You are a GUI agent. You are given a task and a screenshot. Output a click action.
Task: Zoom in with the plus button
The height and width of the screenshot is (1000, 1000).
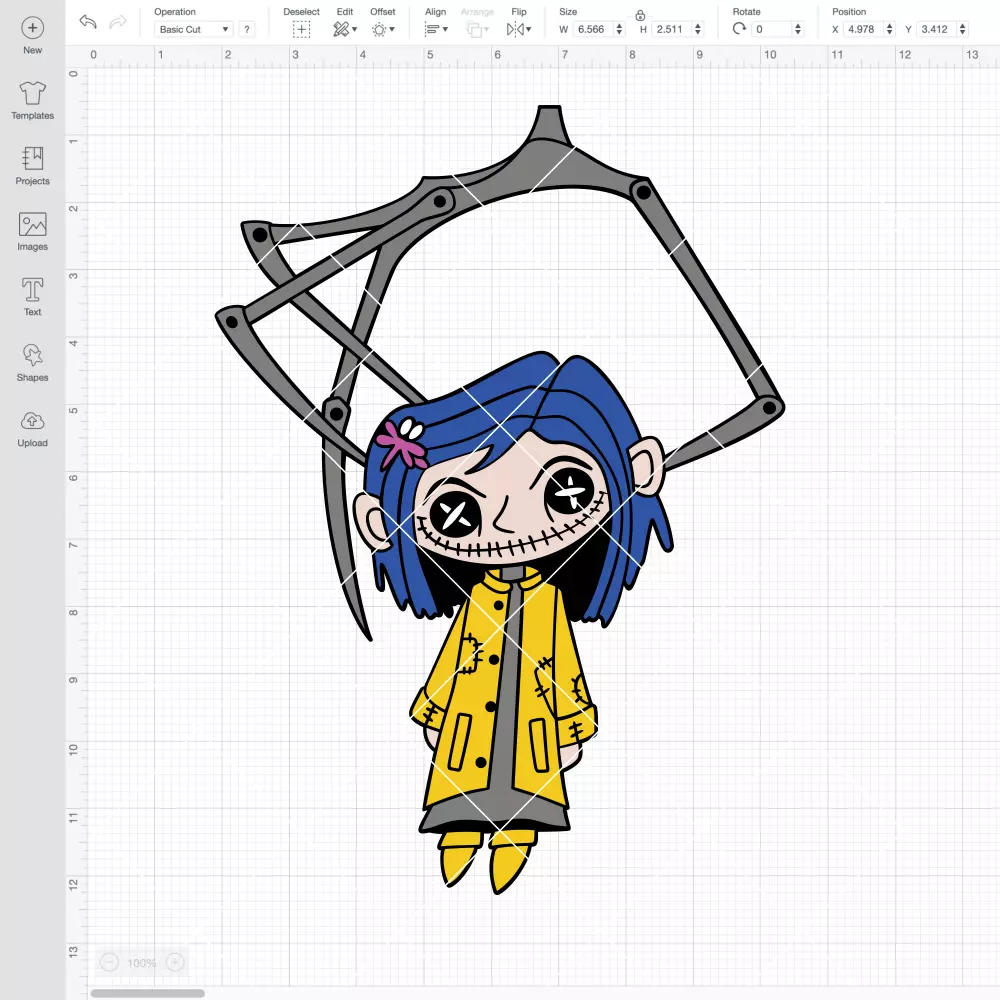175,962
